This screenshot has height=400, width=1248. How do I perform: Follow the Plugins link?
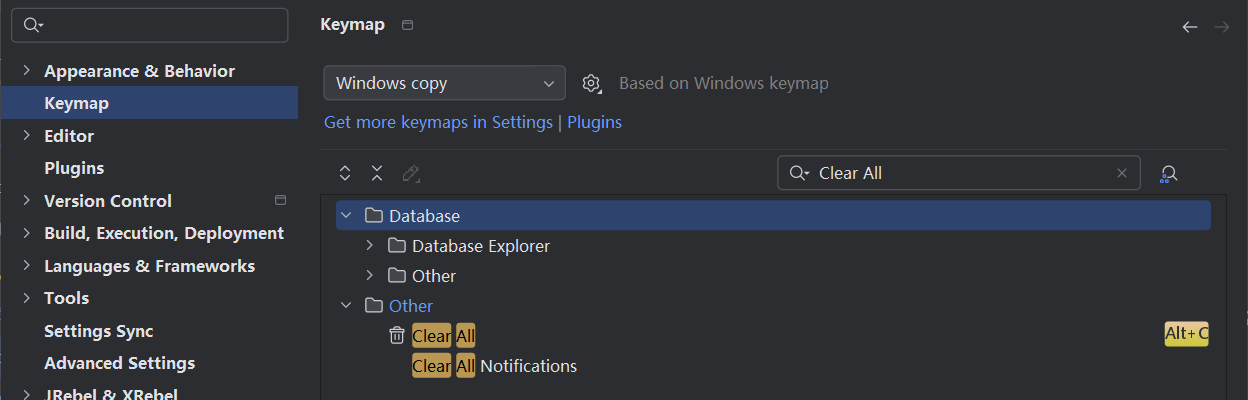click(594, 122)
